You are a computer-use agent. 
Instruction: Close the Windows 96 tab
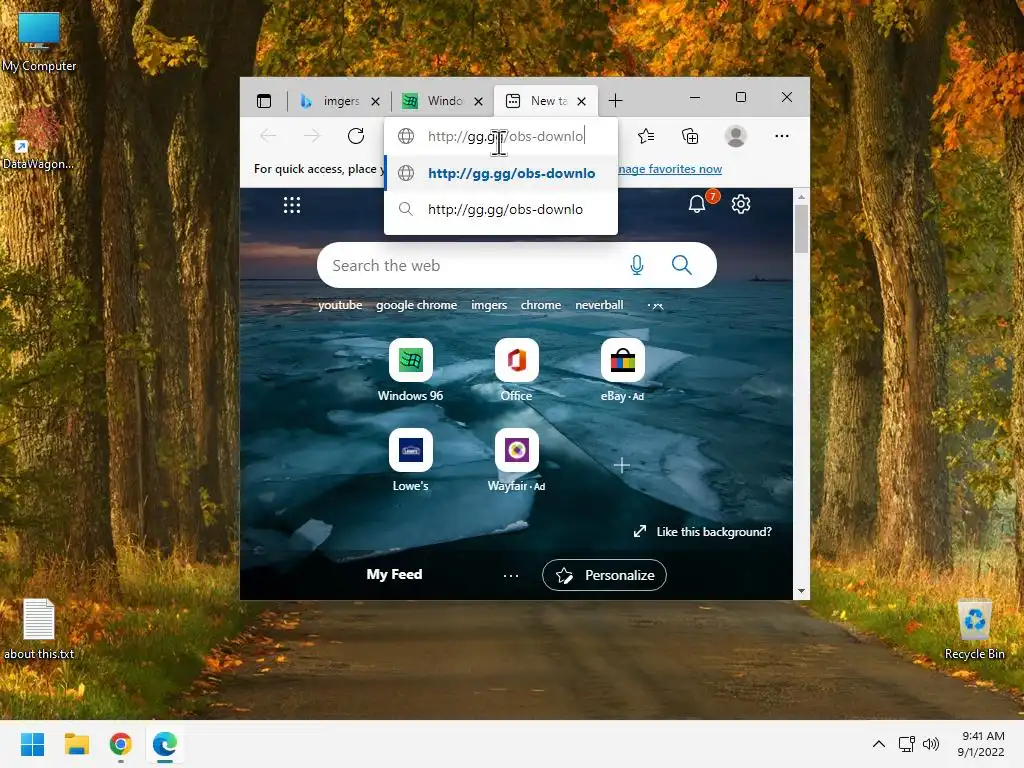click(479, 101)
